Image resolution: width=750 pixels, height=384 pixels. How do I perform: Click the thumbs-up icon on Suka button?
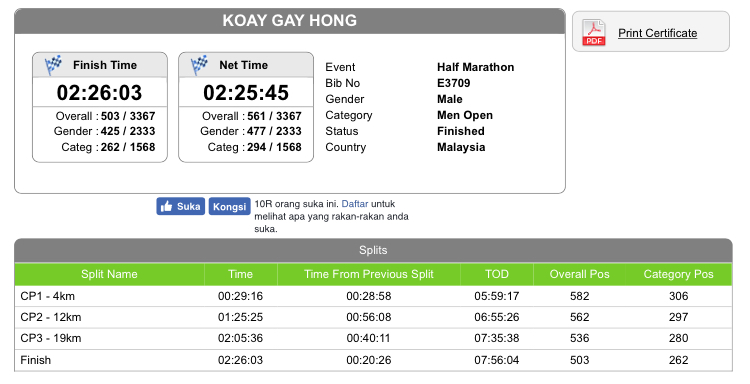click(x=166, y=207)
